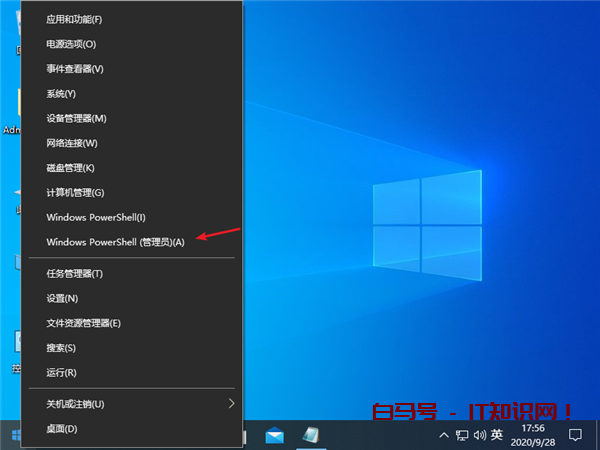Open the notification action center icon

pos(575,436)
